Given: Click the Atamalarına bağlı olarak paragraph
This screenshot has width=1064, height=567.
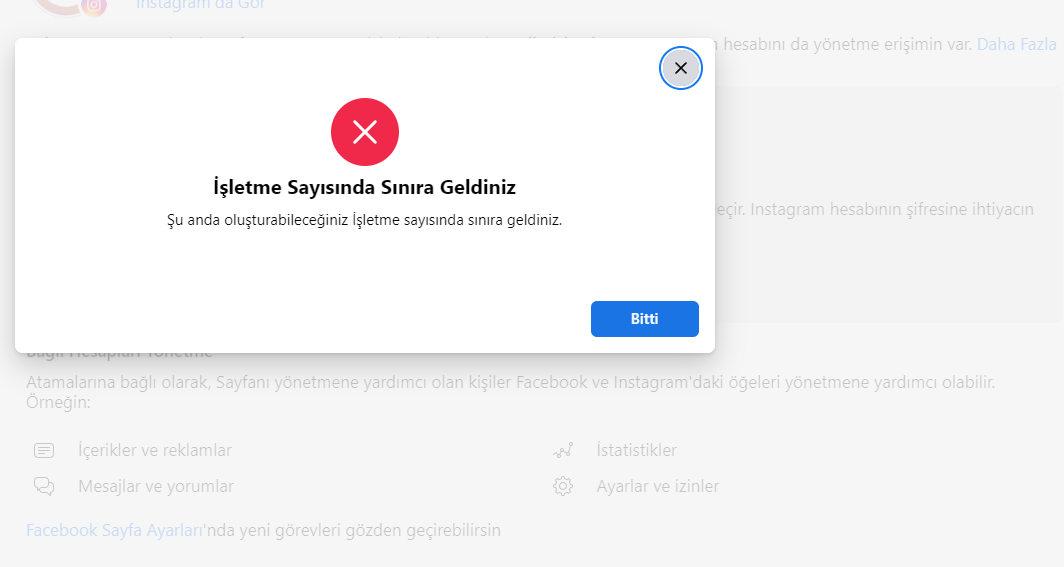Looking at the screenshot, I should 511,392.
